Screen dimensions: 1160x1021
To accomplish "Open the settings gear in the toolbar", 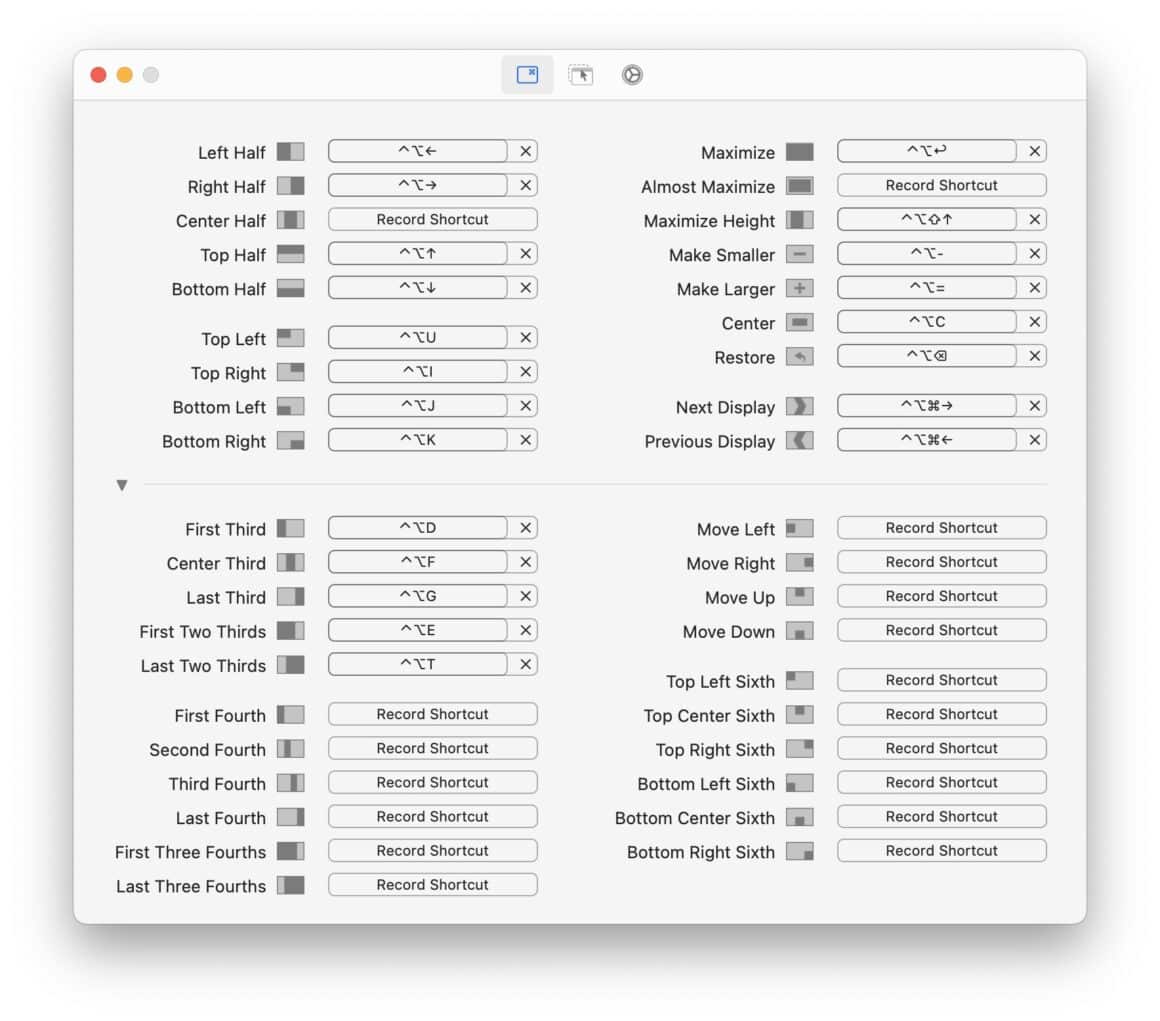I will 631,74.
